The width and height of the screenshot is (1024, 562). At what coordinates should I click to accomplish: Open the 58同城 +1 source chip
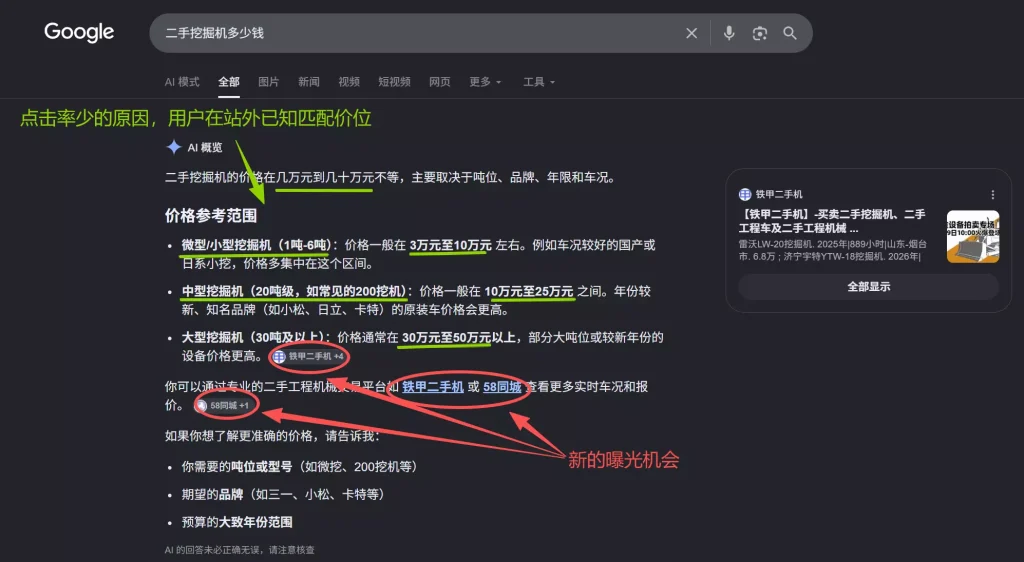tap(225, 405)
